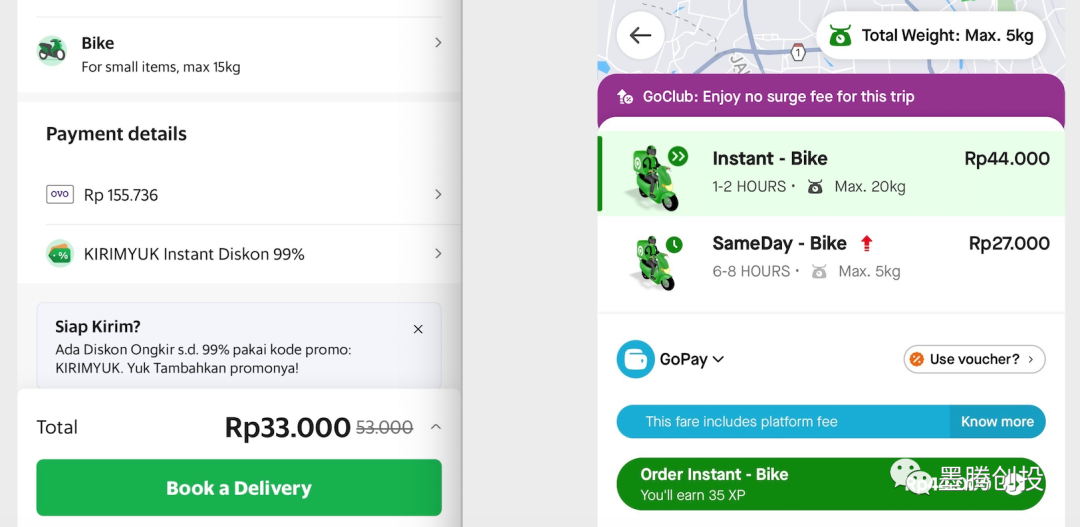Expand the Bike vehicle type chevron
Screen dimensions: 1080x527
pyautogui.click(x=438, y=43)
